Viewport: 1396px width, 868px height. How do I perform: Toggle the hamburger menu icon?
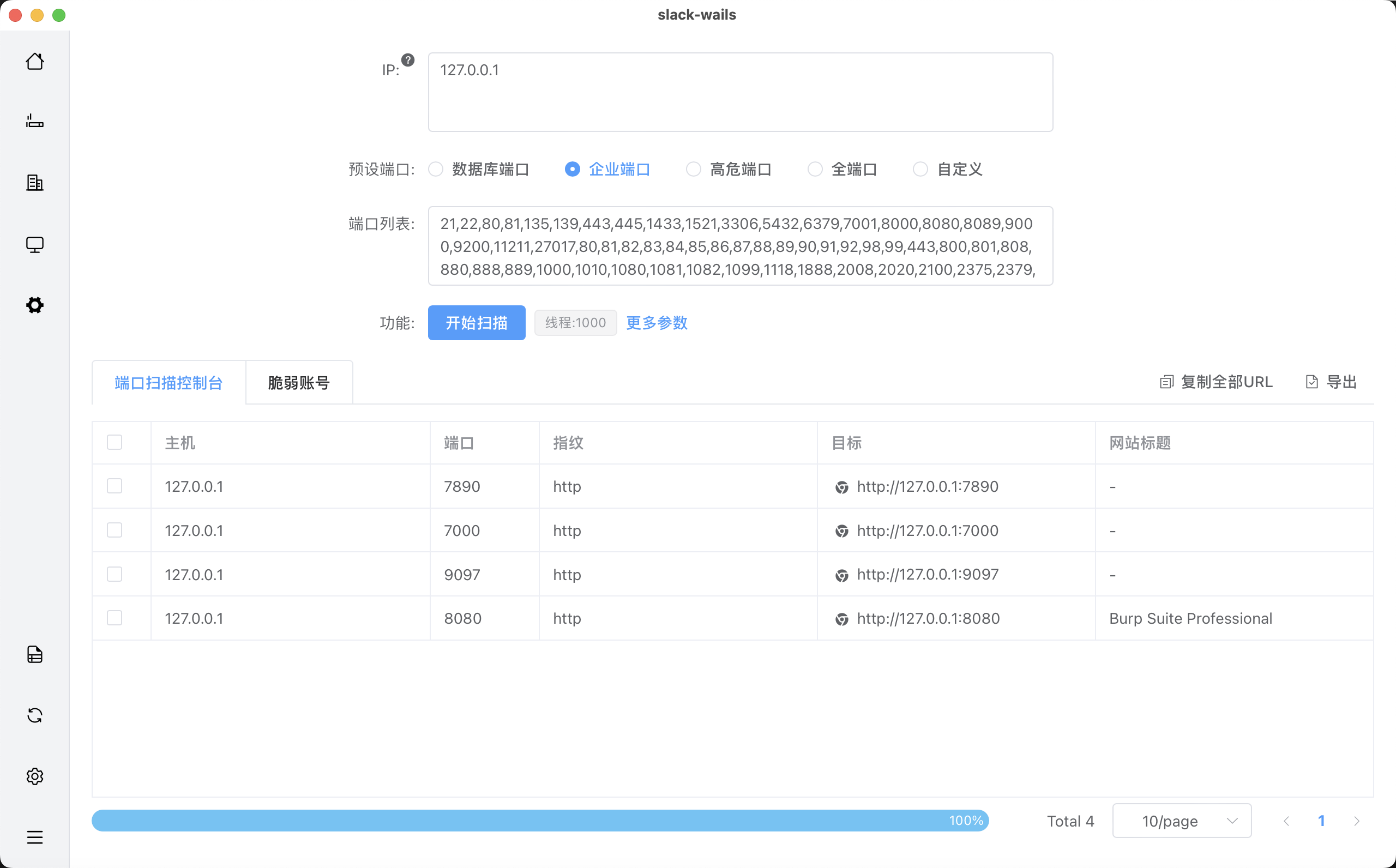pos(34,837)
